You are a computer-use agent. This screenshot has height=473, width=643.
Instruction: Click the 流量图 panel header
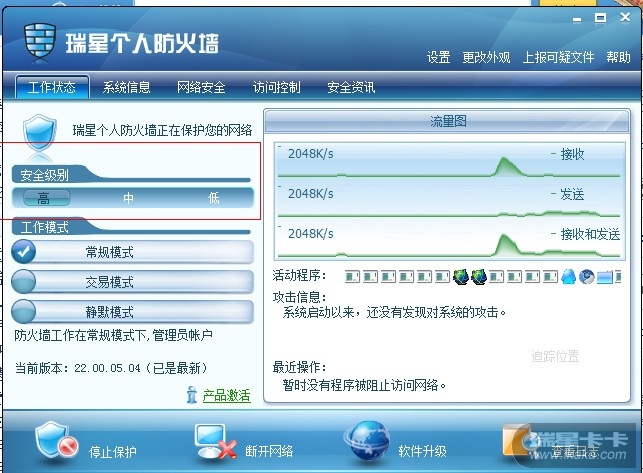[x=447, y=121]
